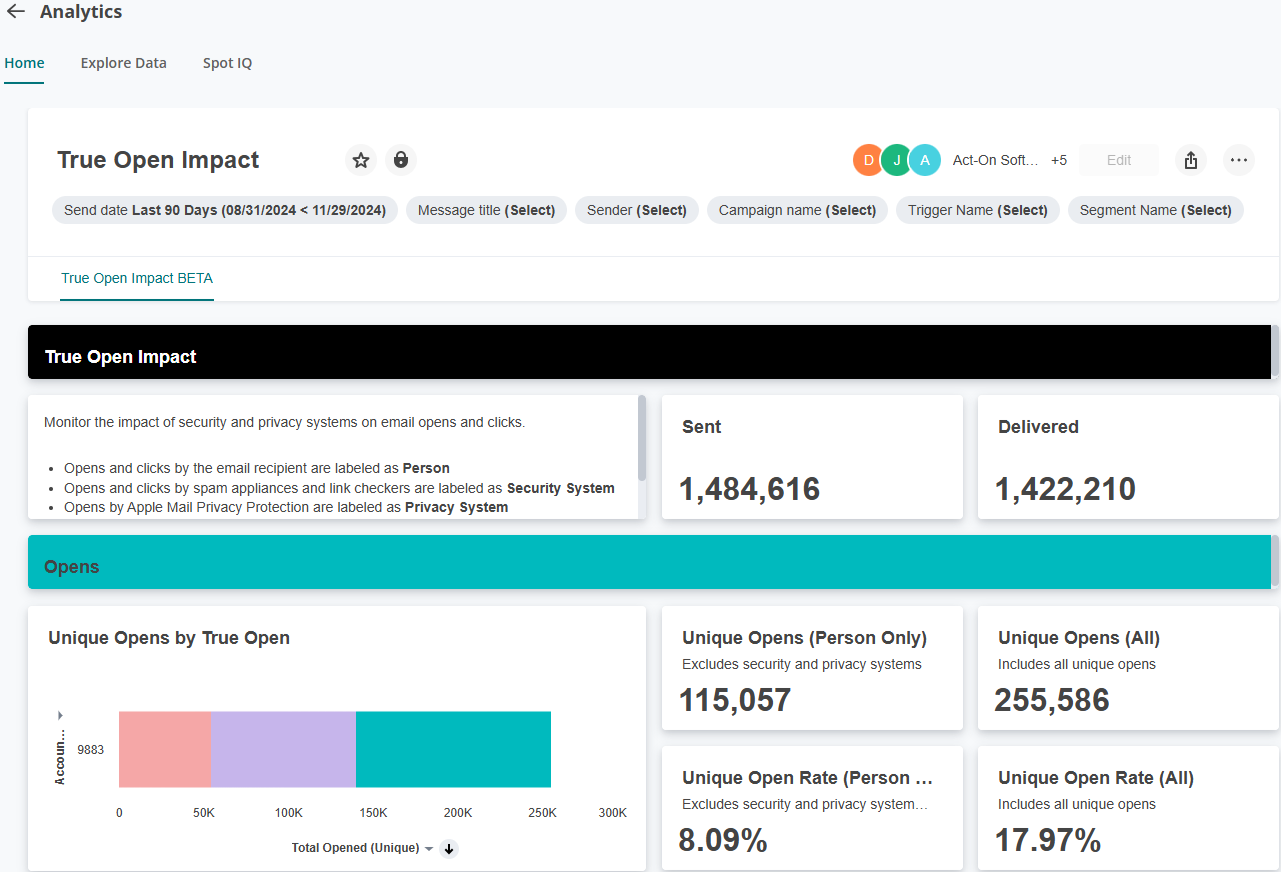This screenshot has height=872, width=1281.
Task: Click the 17.97% open rate value
Action: (x=1048, y=840)
